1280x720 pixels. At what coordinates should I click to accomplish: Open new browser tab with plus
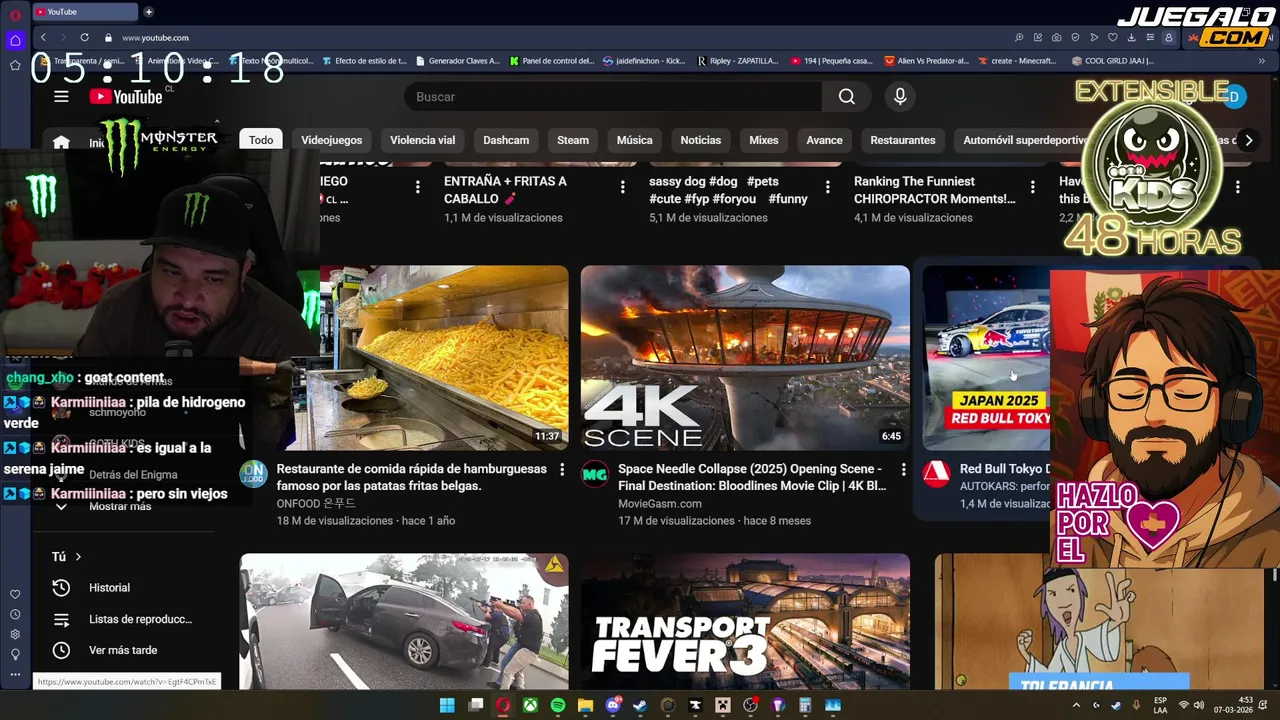(x=149, y=12)
